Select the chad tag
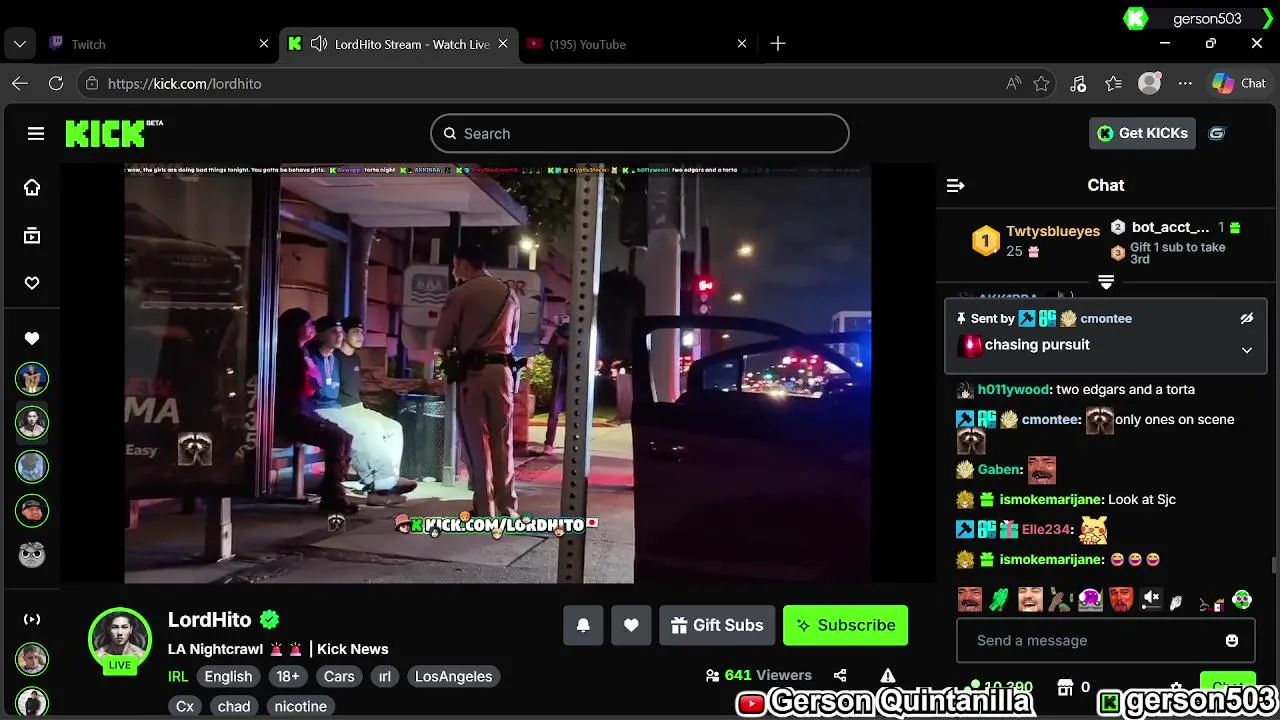Image resolution: width=1280 pixels, height=720 pixels. point(234,706)
